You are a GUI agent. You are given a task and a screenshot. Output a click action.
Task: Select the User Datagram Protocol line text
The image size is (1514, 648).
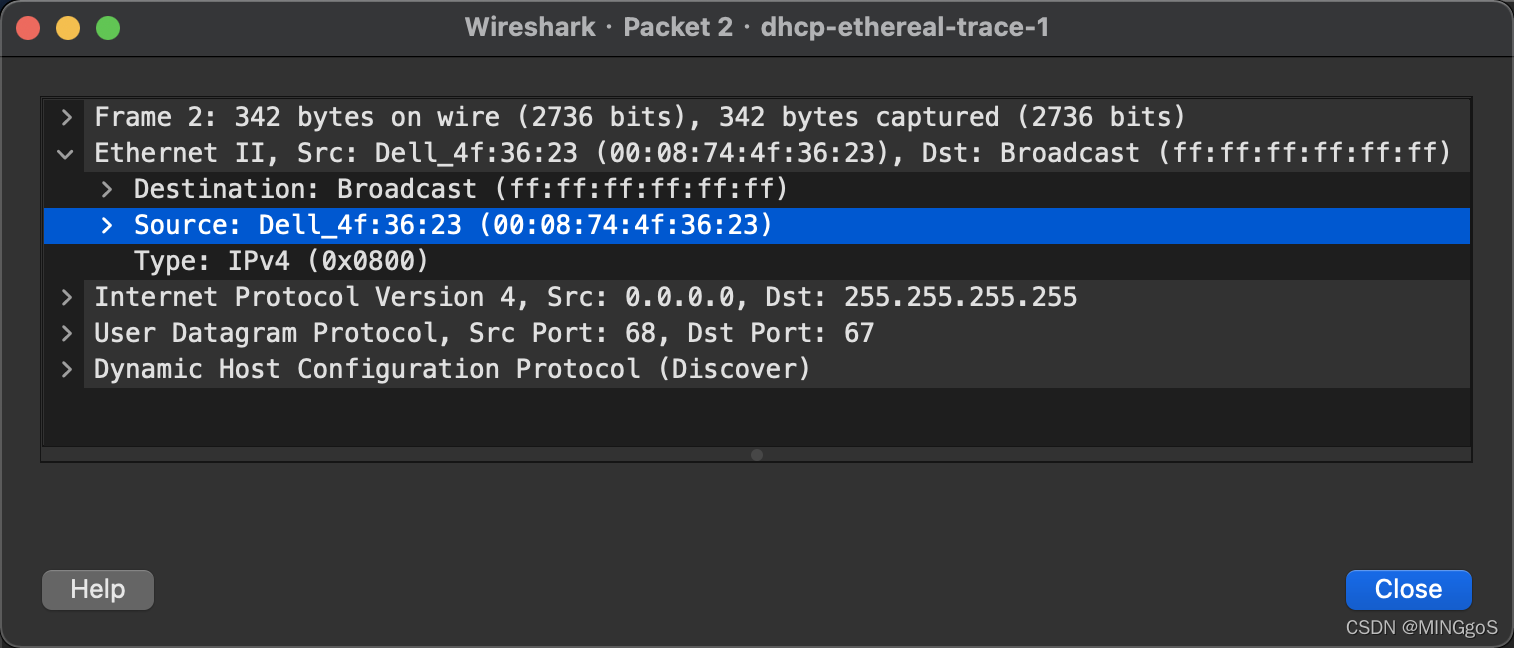click(x=484, y=334)
